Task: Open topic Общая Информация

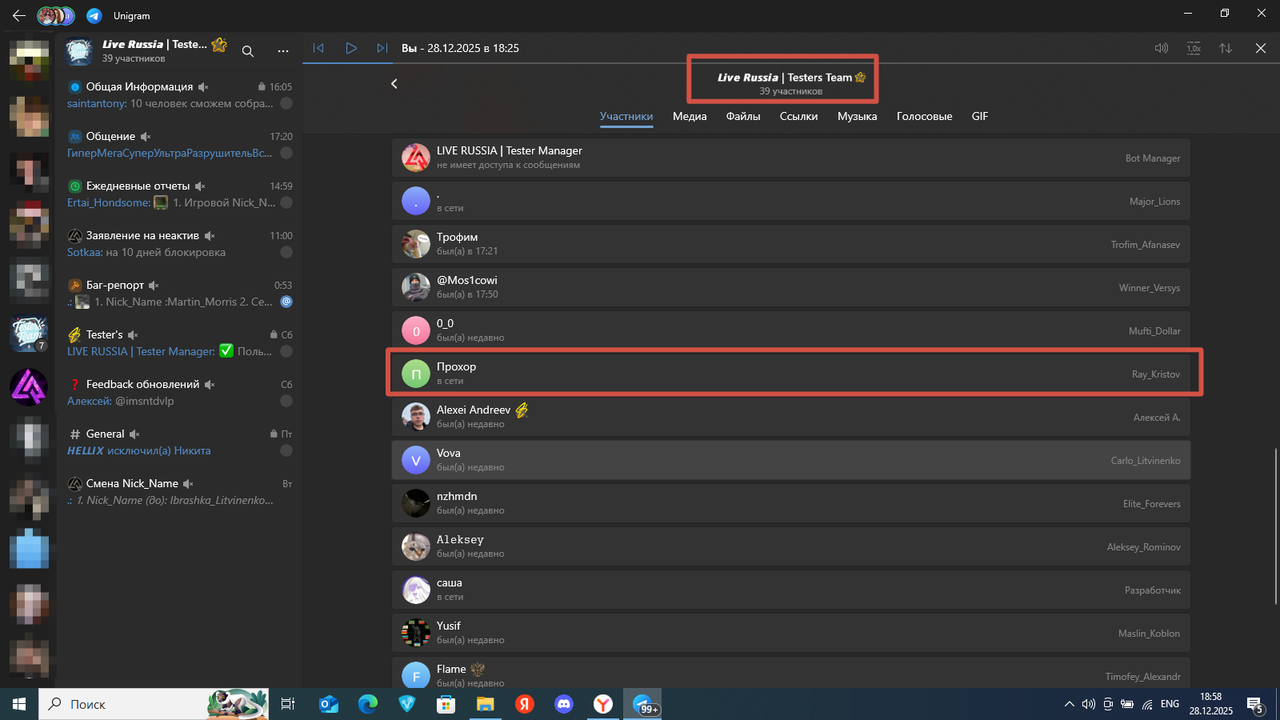Action: 180,95
